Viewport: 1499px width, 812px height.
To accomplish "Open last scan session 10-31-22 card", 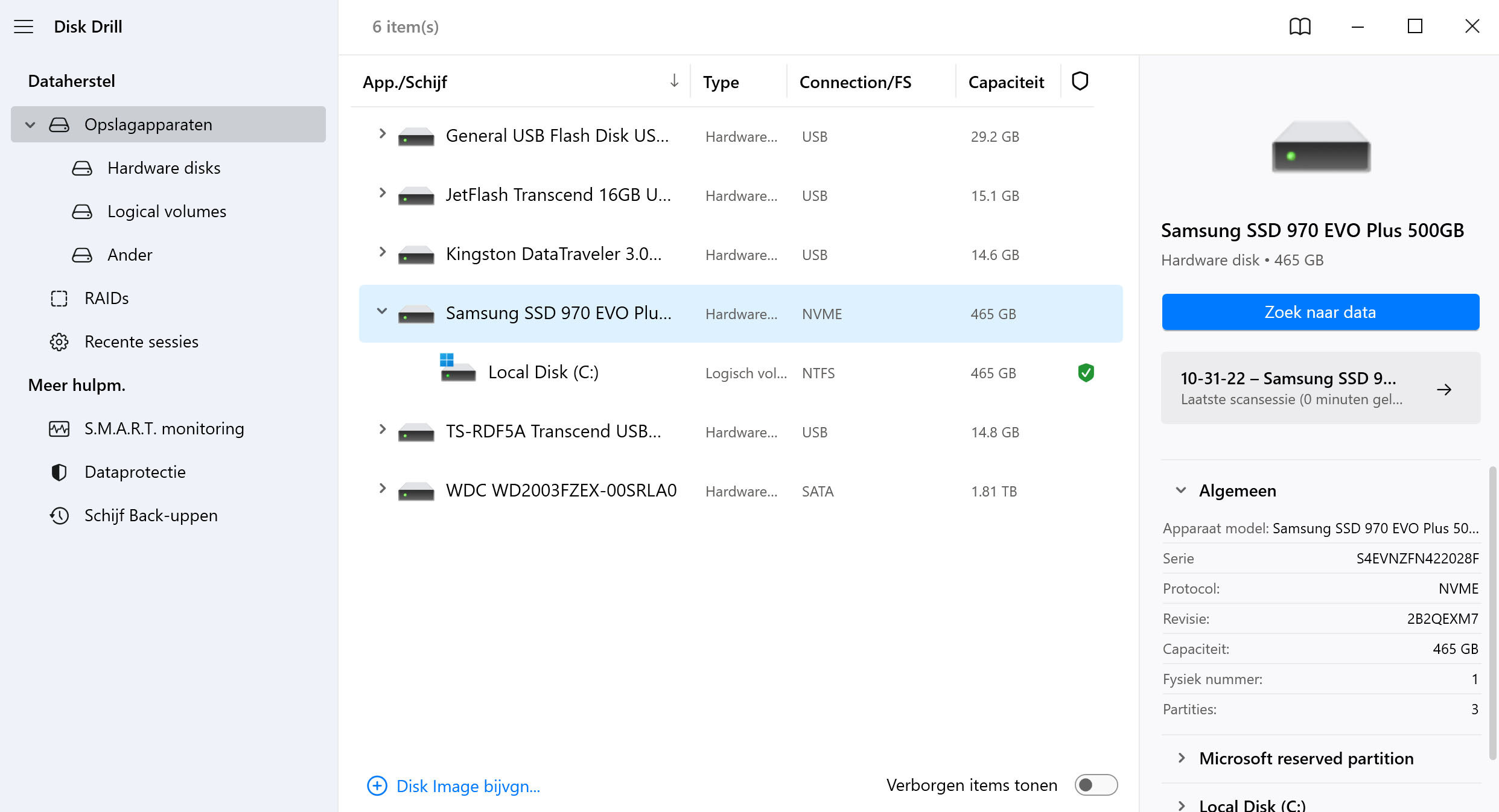I will click(1320, 388).
